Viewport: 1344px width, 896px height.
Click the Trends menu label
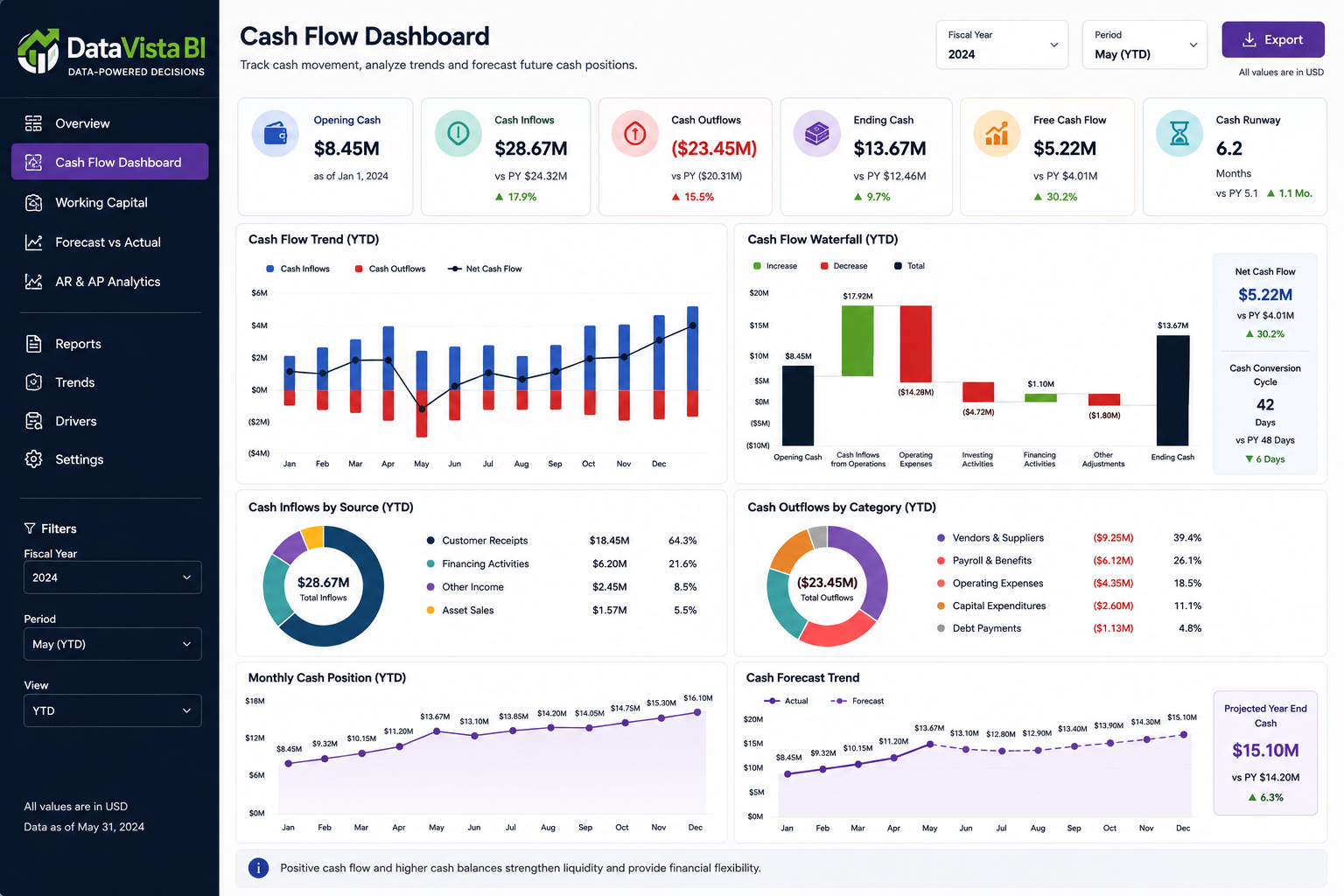[75, 382]
